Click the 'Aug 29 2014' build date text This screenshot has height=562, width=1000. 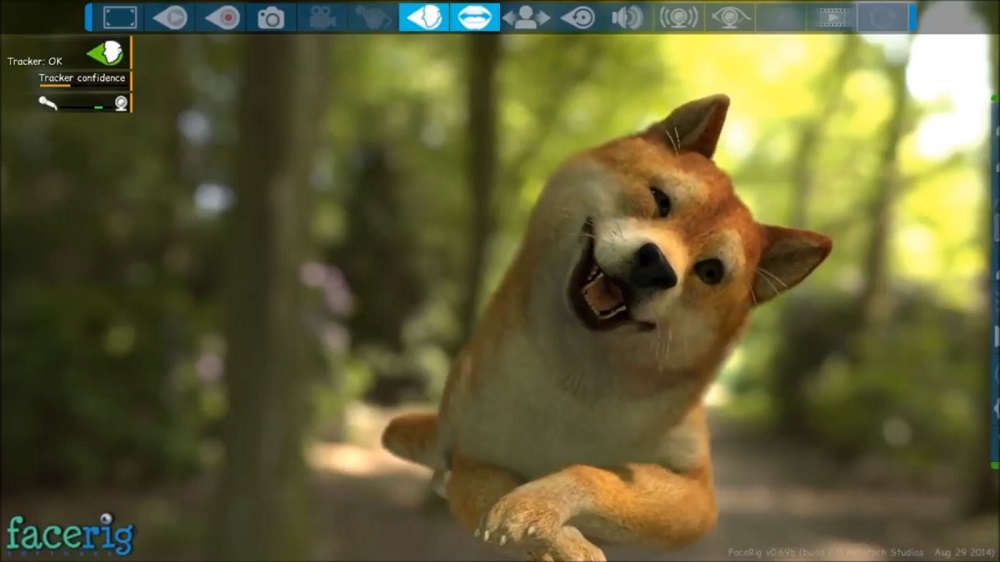click(x=964, y=552)
